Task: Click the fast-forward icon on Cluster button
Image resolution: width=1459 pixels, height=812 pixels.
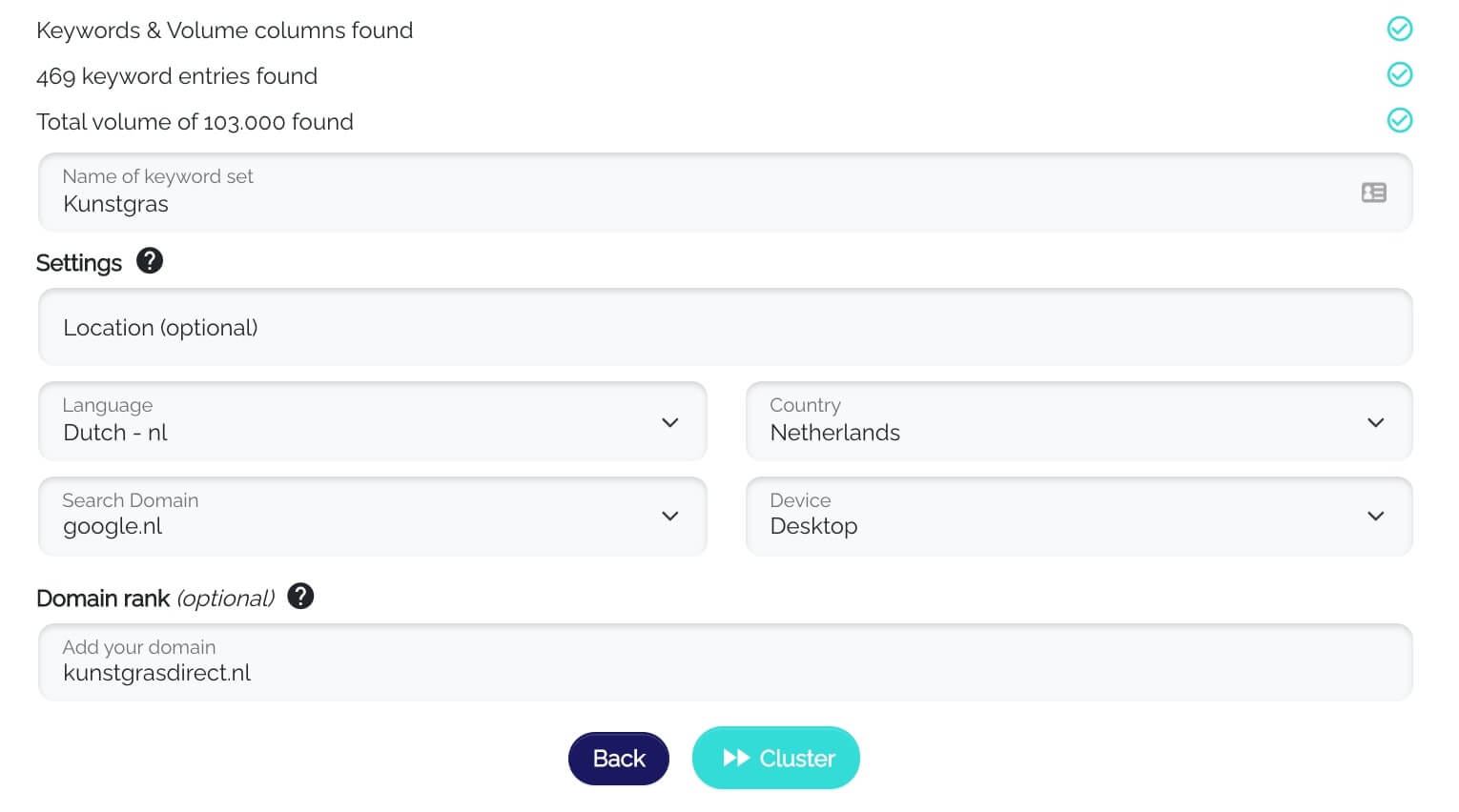Action: coord(736,758)
